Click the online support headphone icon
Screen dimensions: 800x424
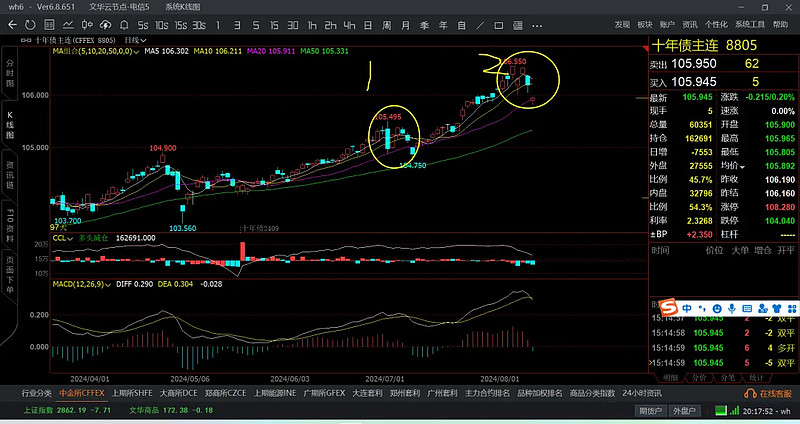[x=750, y=393]
